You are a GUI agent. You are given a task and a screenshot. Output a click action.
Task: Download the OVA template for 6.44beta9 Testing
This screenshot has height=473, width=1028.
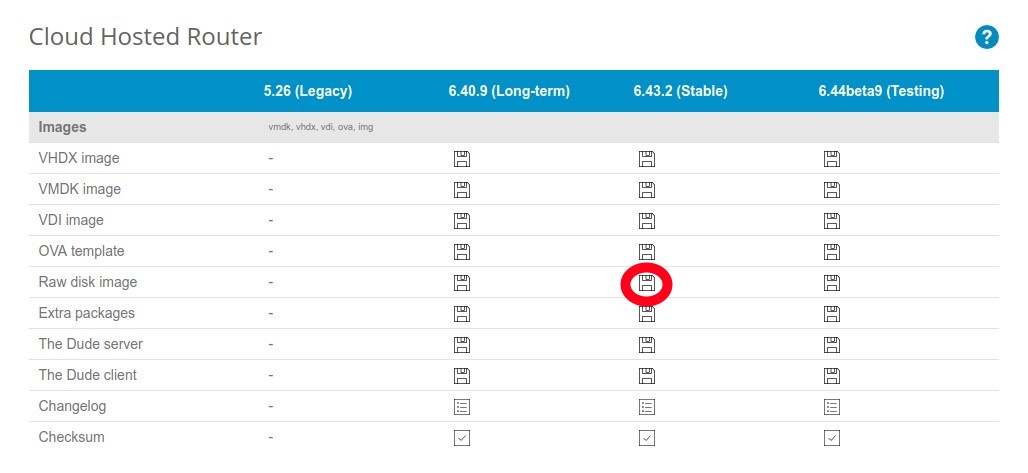pos(831,252)
